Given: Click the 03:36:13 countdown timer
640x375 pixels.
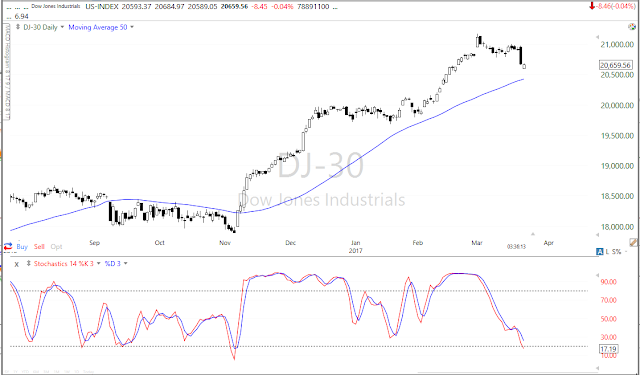Looking at the screenshot, I should (x=516, y=246).
